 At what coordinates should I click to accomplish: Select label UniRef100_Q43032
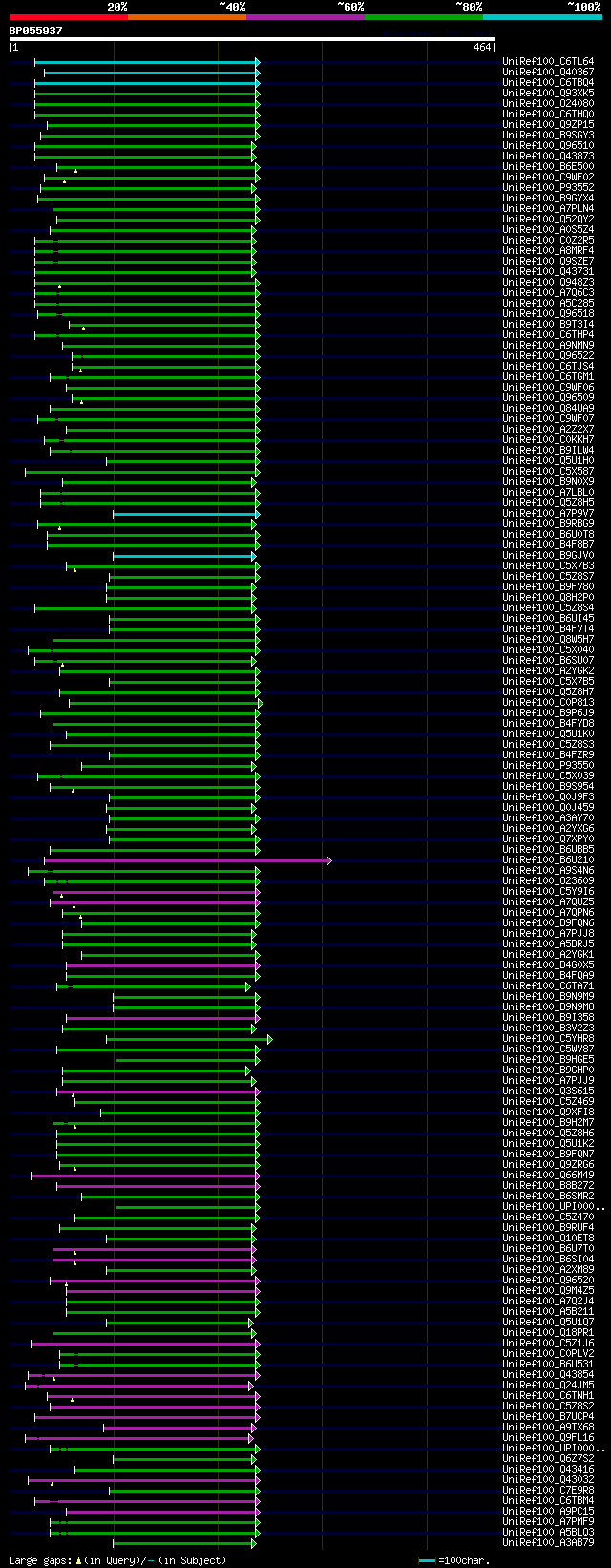point(548,1480)
